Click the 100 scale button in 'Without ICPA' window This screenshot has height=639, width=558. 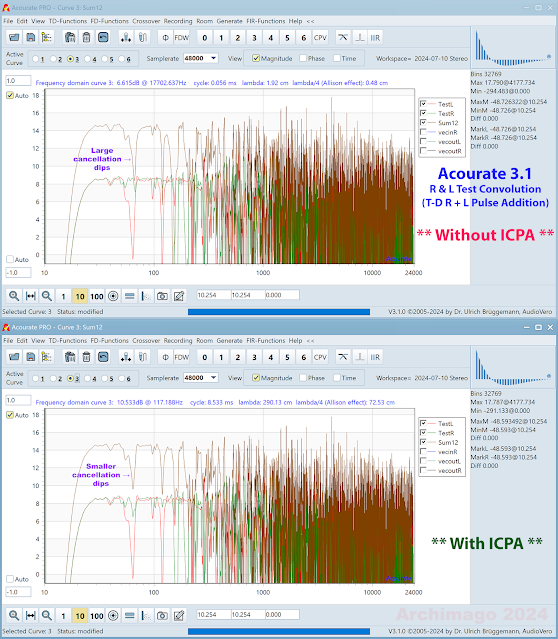[97, 296]
